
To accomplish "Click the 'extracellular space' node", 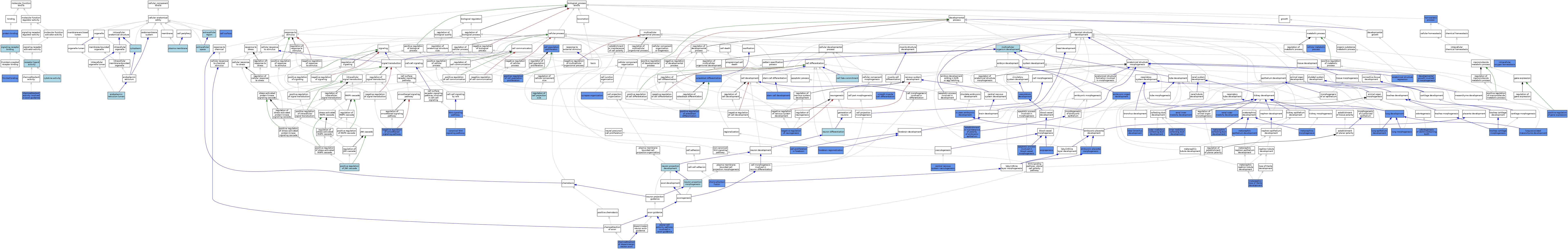I will click(203, 48).
